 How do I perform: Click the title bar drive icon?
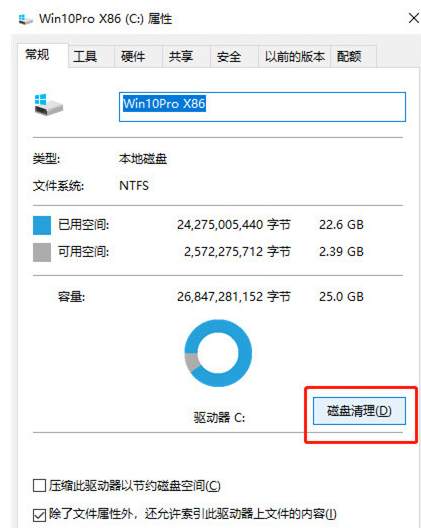pyautogui.click(x=26, y=19)
